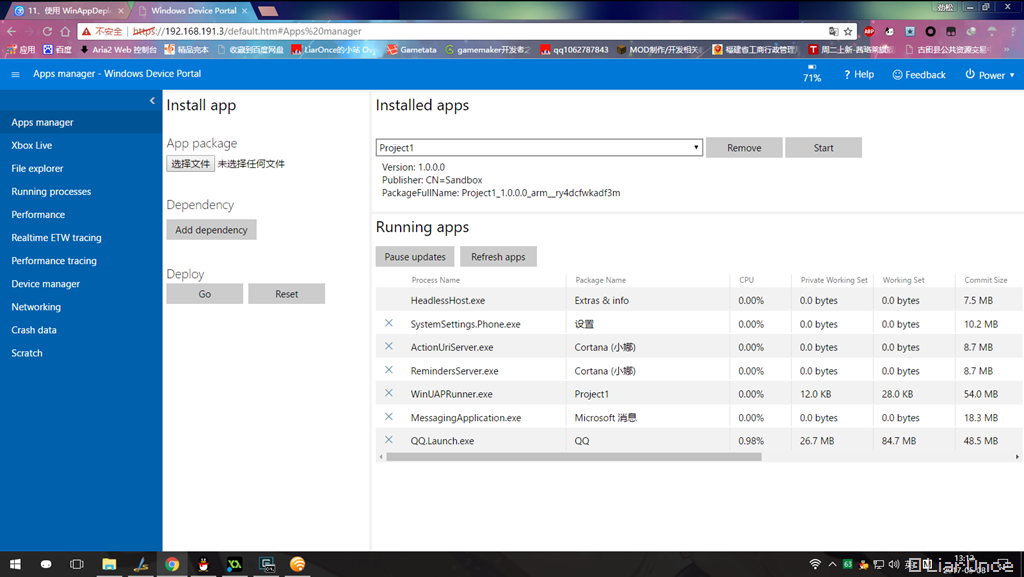Image resolution: width=1024 pixels, height=577 pixels.
Task: Open the Help link
Action: tap(859, 74)
